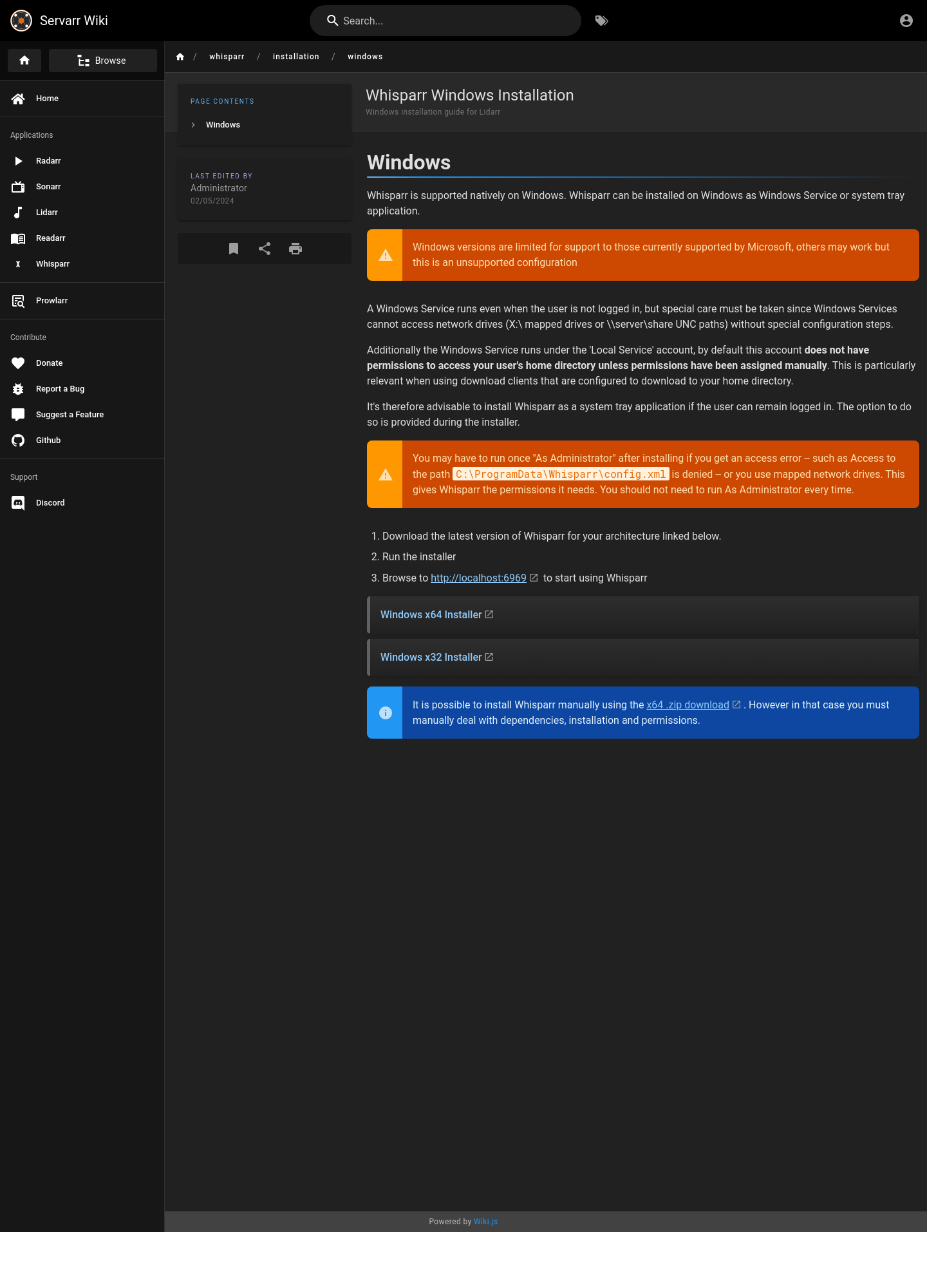Click the Wiki.js footer link

(485, 1222)
